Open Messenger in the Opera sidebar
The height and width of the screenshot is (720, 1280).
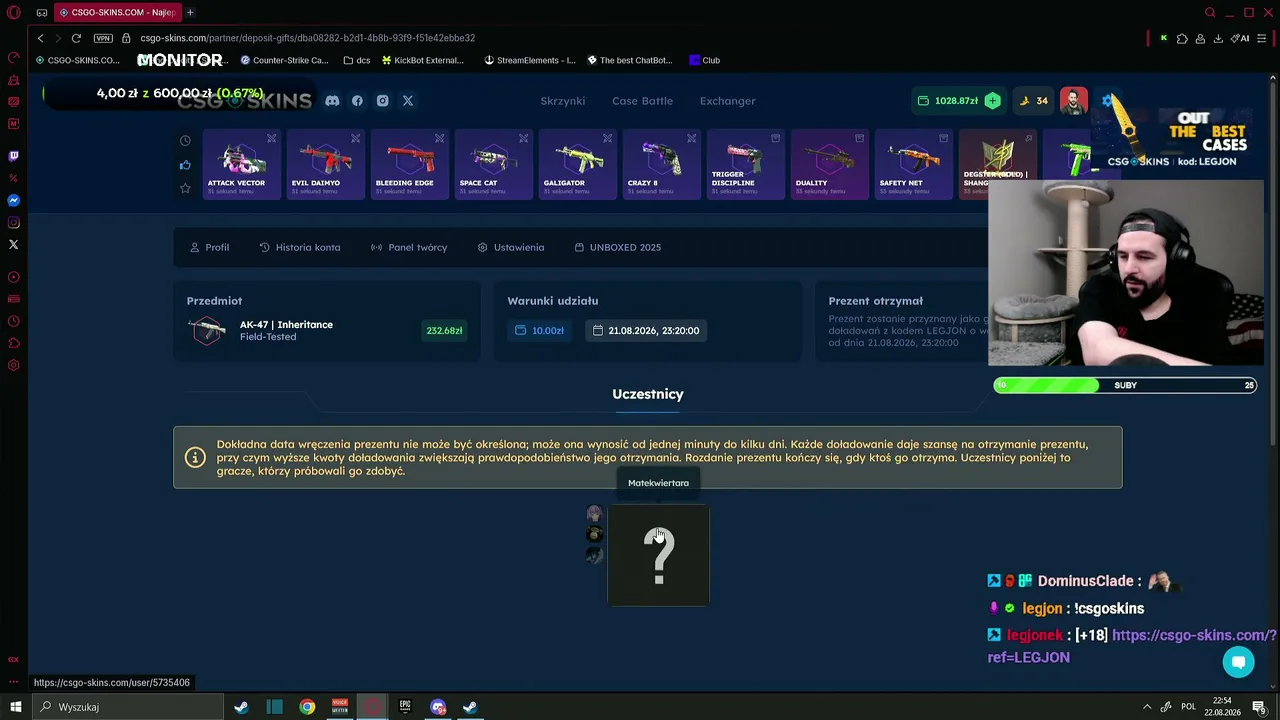tap(13, 201)
